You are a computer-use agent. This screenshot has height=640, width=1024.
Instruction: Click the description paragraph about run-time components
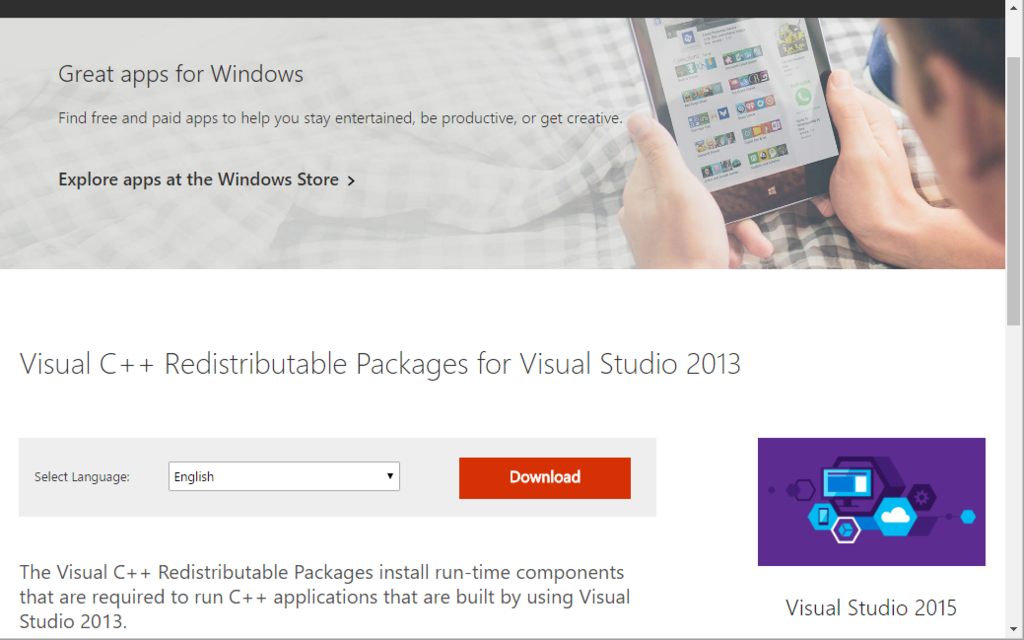325,596
